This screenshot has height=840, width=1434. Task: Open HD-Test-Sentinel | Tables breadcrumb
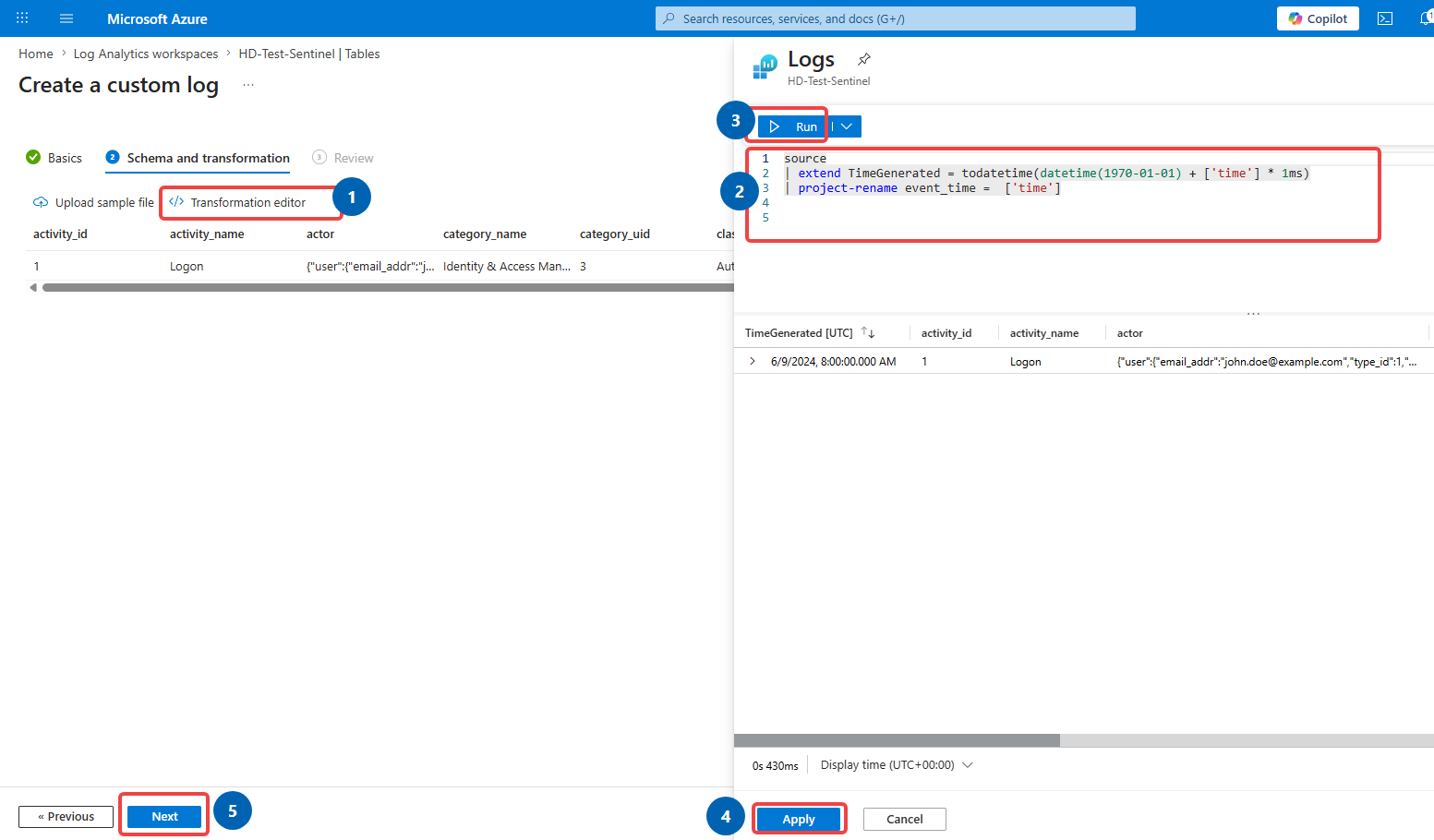click(309, 54)
